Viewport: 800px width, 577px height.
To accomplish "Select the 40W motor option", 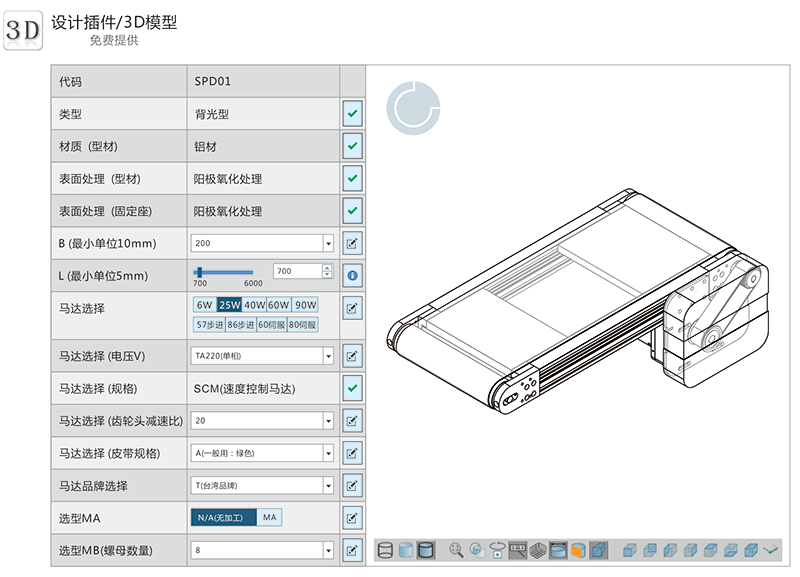I will (255, 305).
